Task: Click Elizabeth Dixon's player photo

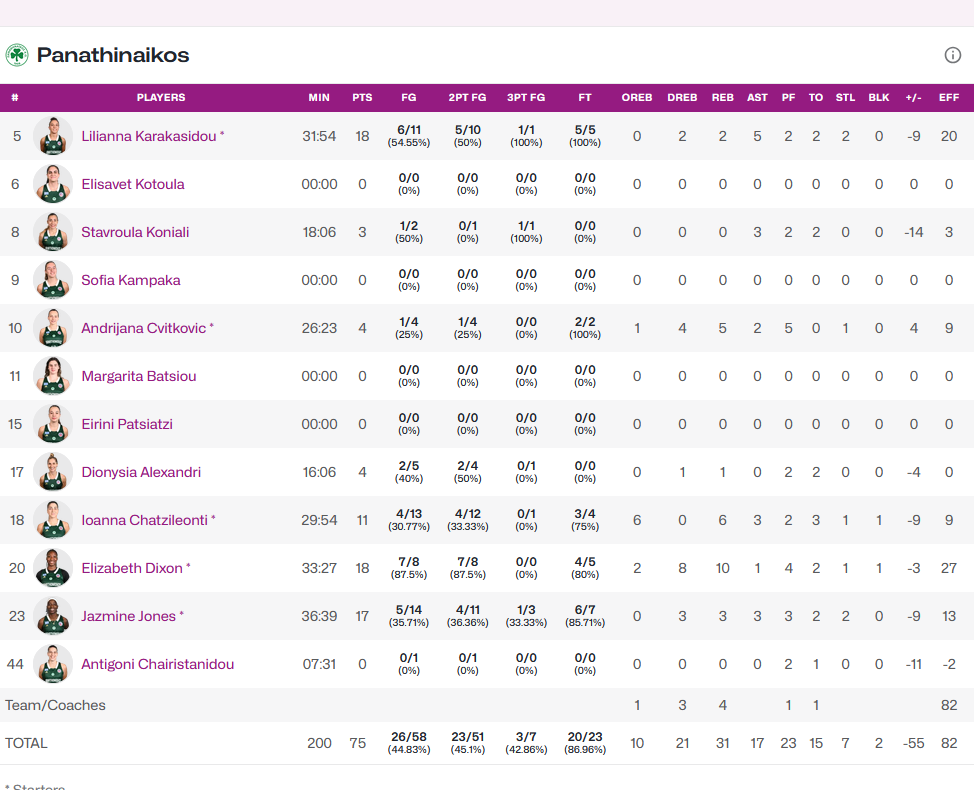Action: [x=53, y=568]
